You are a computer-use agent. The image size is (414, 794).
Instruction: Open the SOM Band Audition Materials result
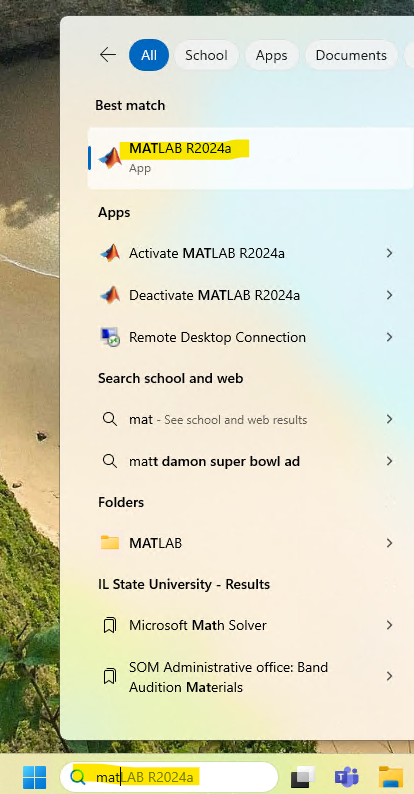pos(247,677)
